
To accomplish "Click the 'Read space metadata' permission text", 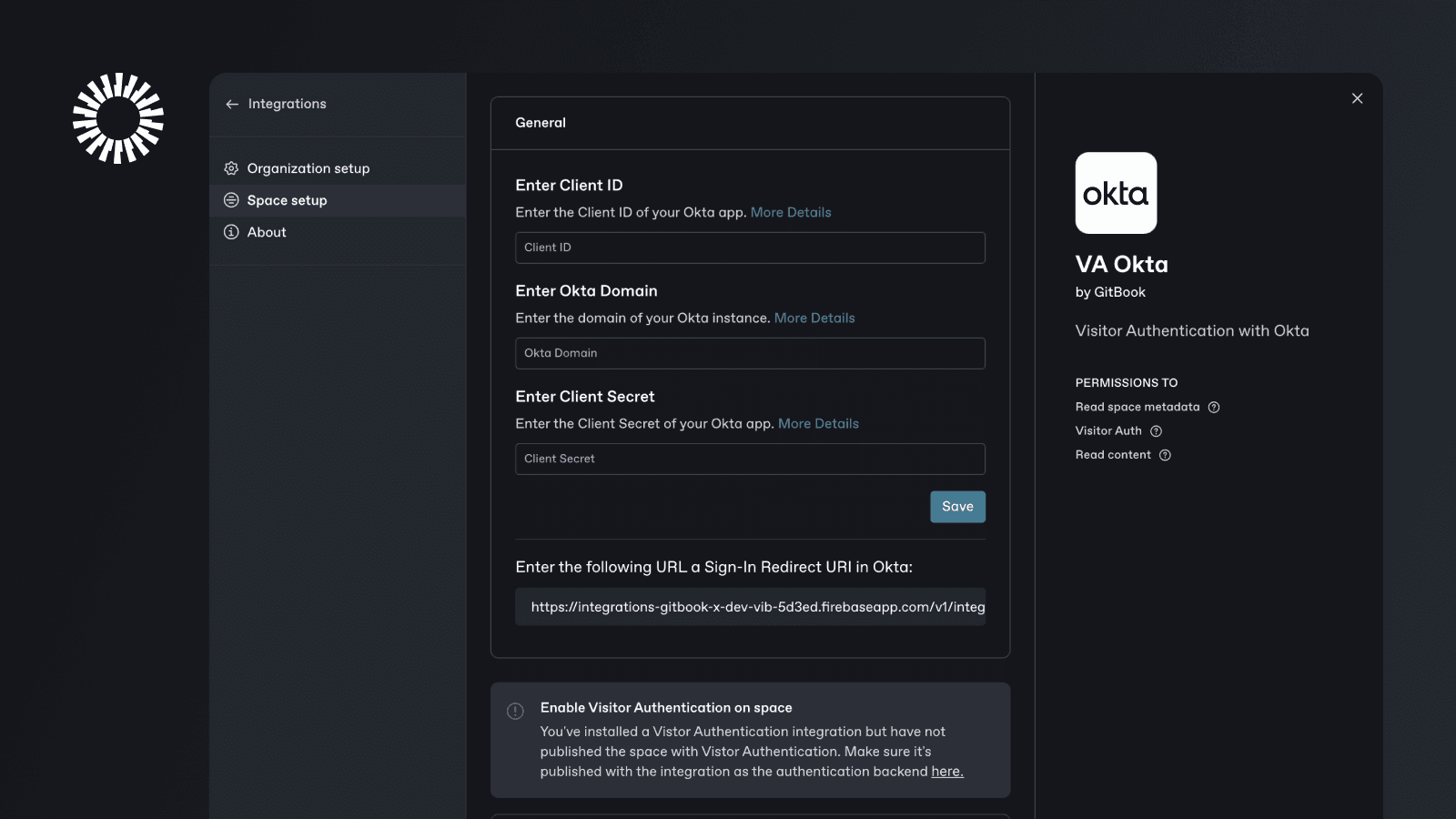I will (1137, 408).
